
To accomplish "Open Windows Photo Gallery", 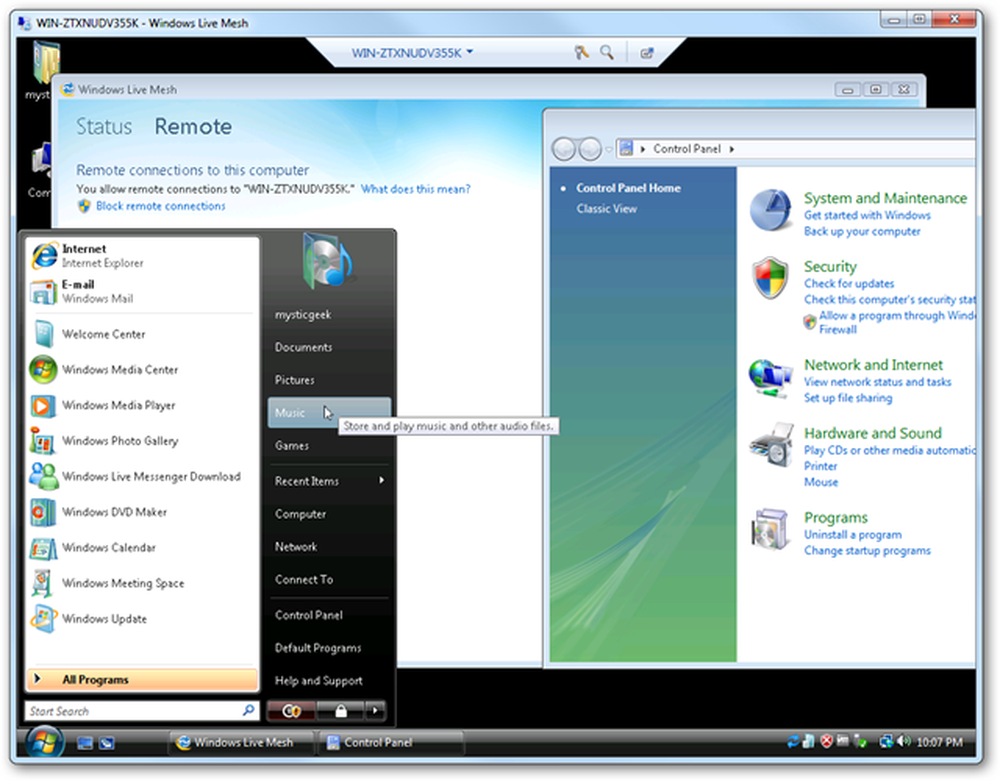I will coord(142,441).
